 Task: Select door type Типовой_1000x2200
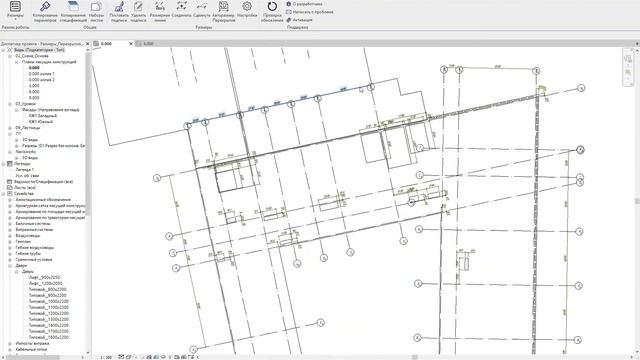[x=49, y=301]
